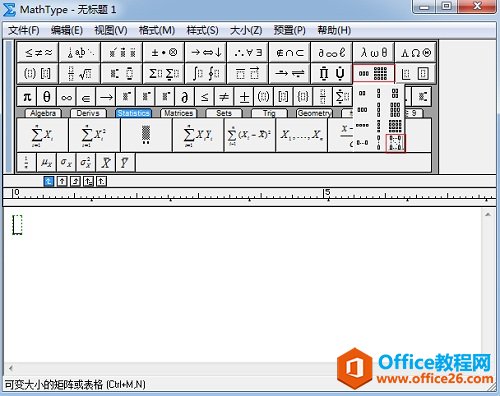
Task: Open fraction and radical templates palette
Action: tap(80, 73)
